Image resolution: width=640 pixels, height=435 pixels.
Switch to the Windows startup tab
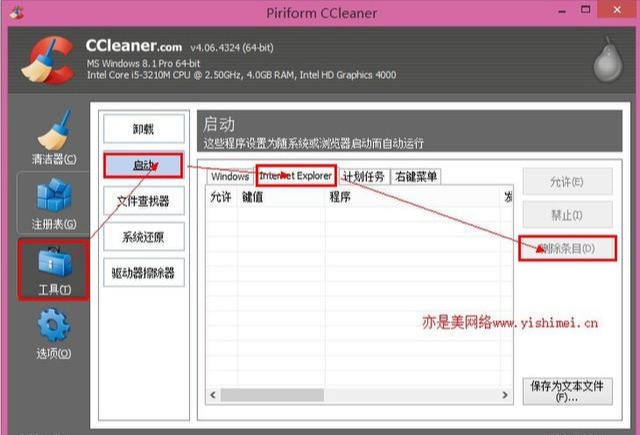pyautogui.click(x=230, y=176)
